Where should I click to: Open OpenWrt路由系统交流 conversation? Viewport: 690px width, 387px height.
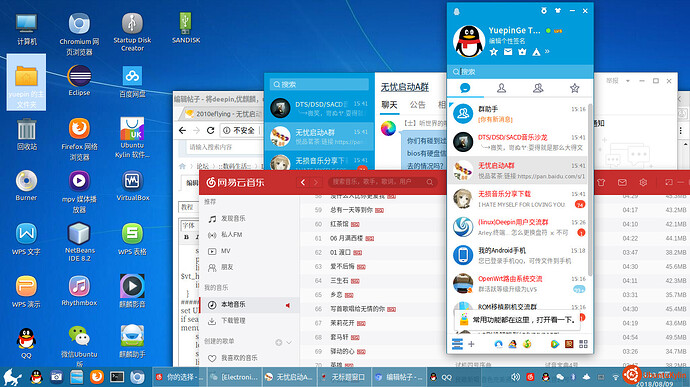tap(518, 283)
